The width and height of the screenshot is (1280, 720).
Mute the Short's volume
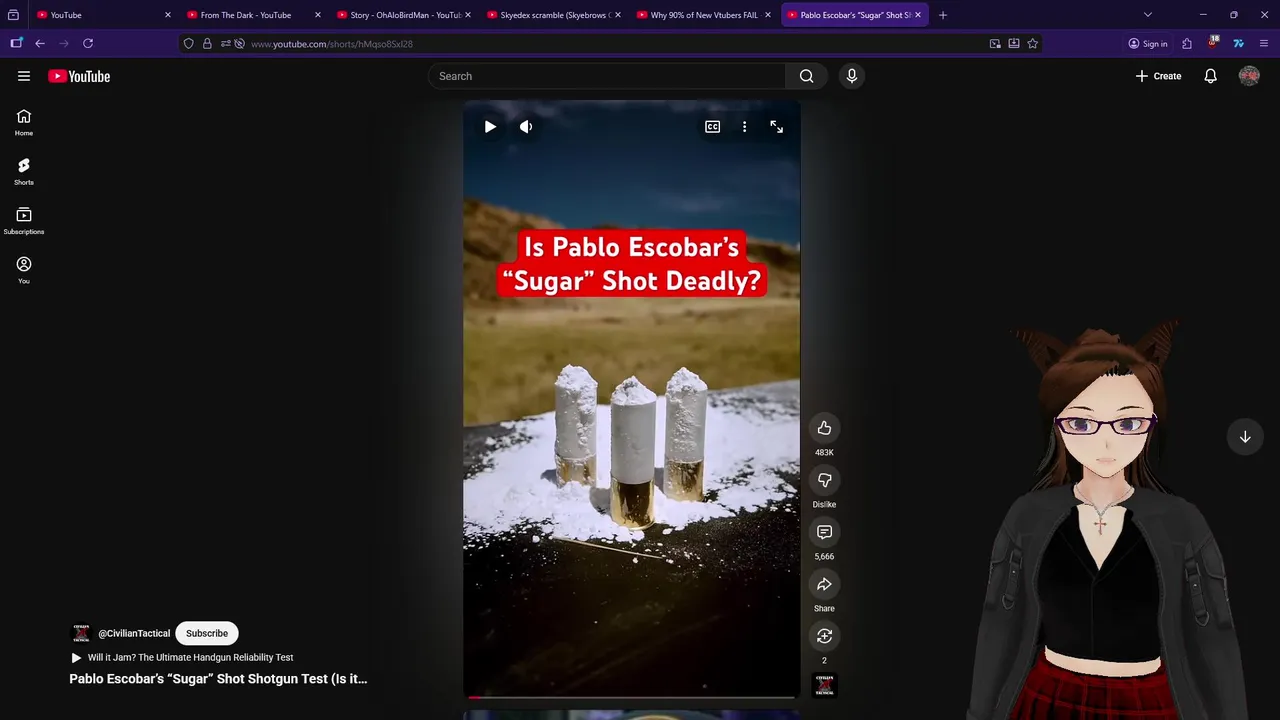click(x=526, y=127)
